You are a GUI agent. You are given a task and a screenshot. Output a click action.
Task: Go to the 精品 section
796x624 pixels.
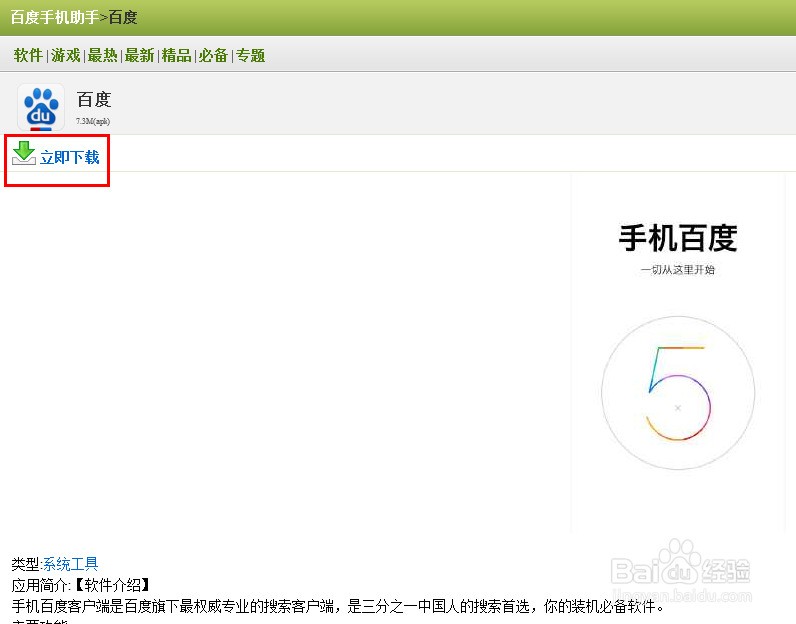176,55
